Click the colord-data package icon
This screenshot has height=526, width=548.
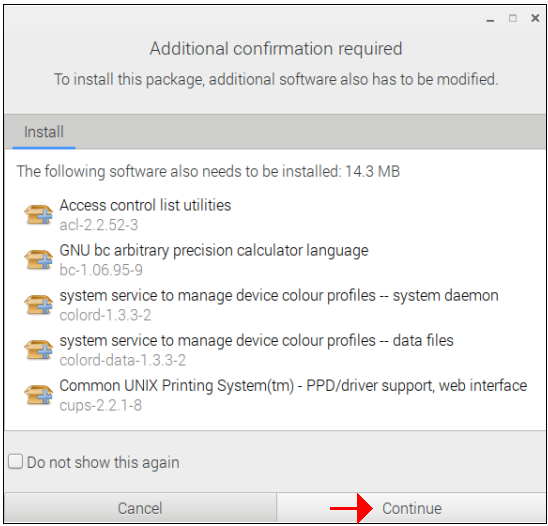point(38,350)
